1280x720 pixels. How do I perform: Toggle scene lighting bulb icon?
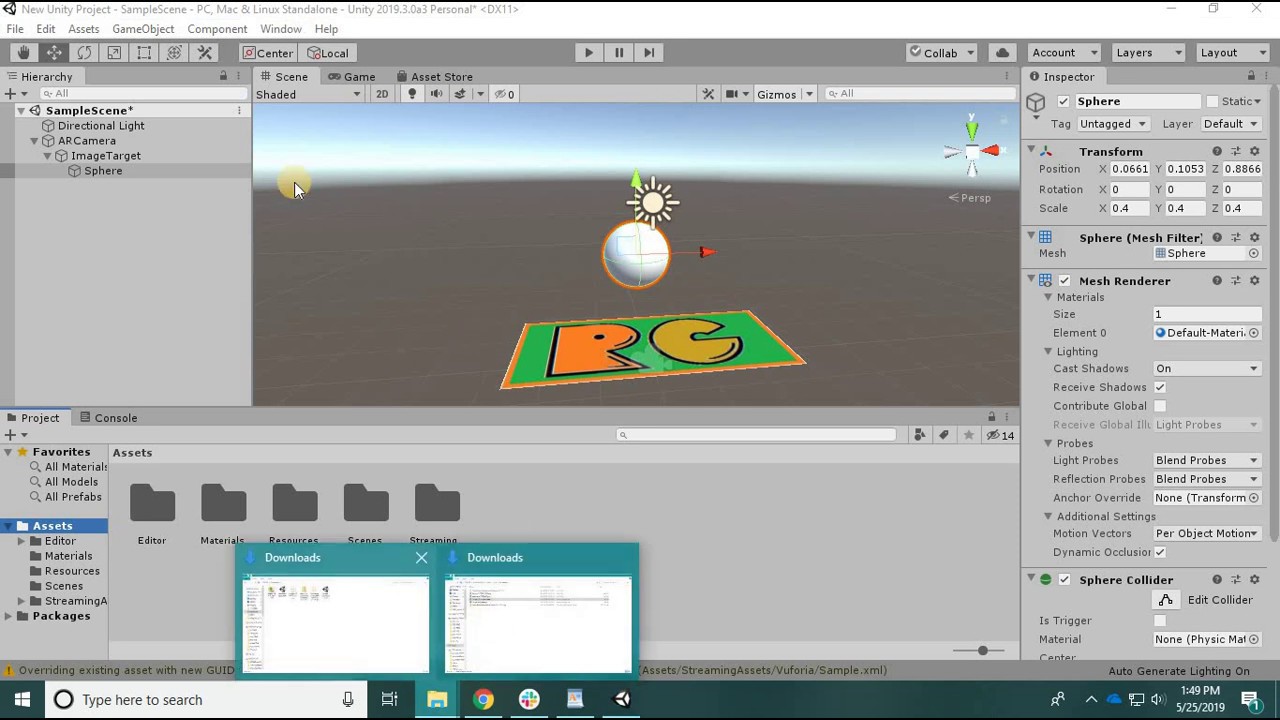pyautogui.click(x=412, y=94)
